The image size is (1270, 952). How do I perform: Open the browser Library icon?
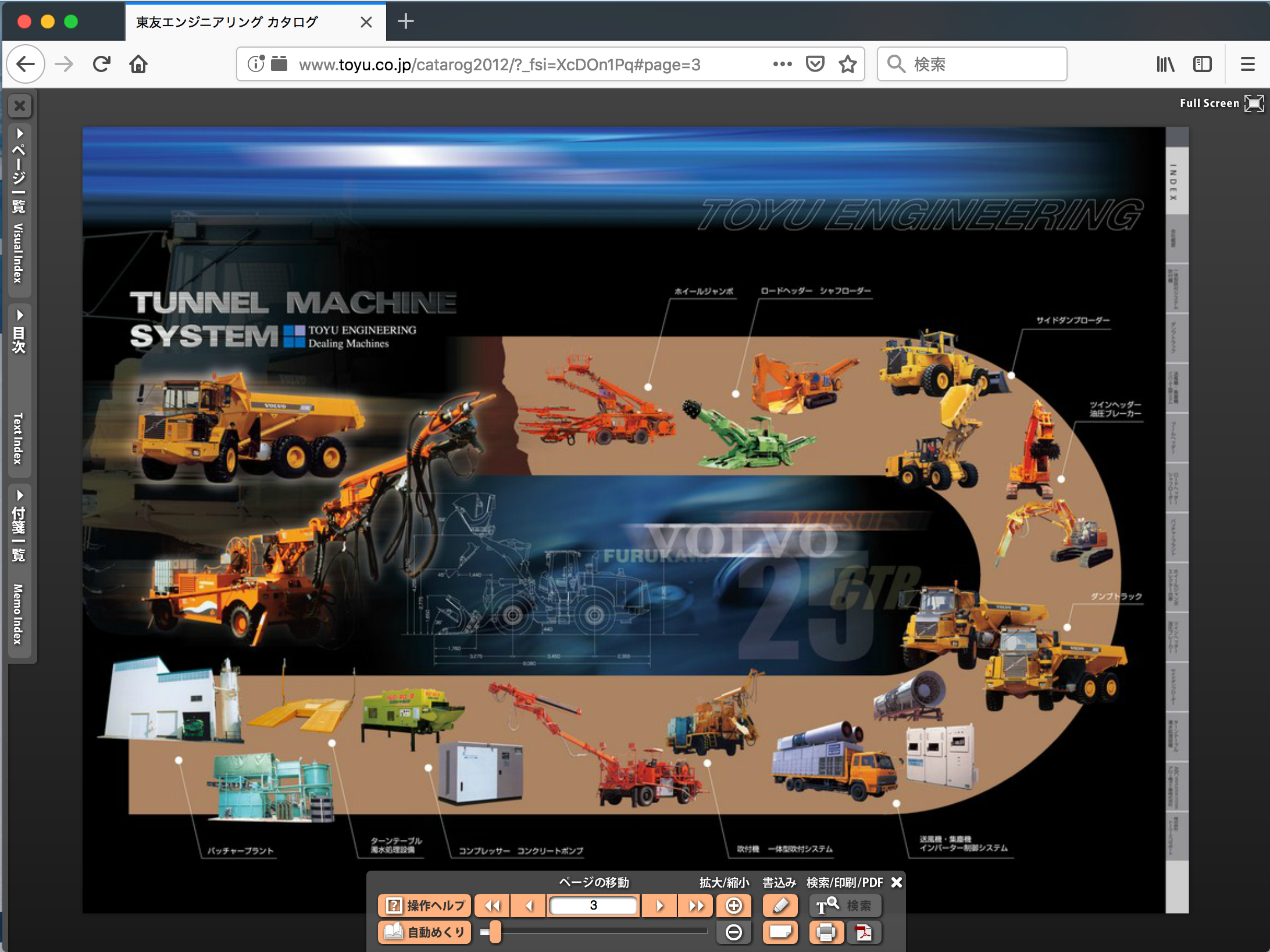tap(1165, 64)
